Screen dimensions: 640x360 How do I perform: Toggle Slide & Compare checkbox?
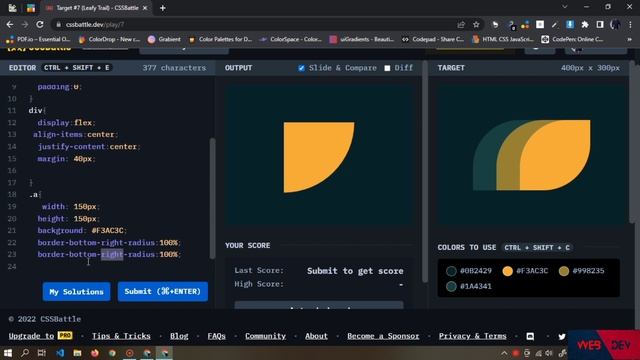[301, 68]
